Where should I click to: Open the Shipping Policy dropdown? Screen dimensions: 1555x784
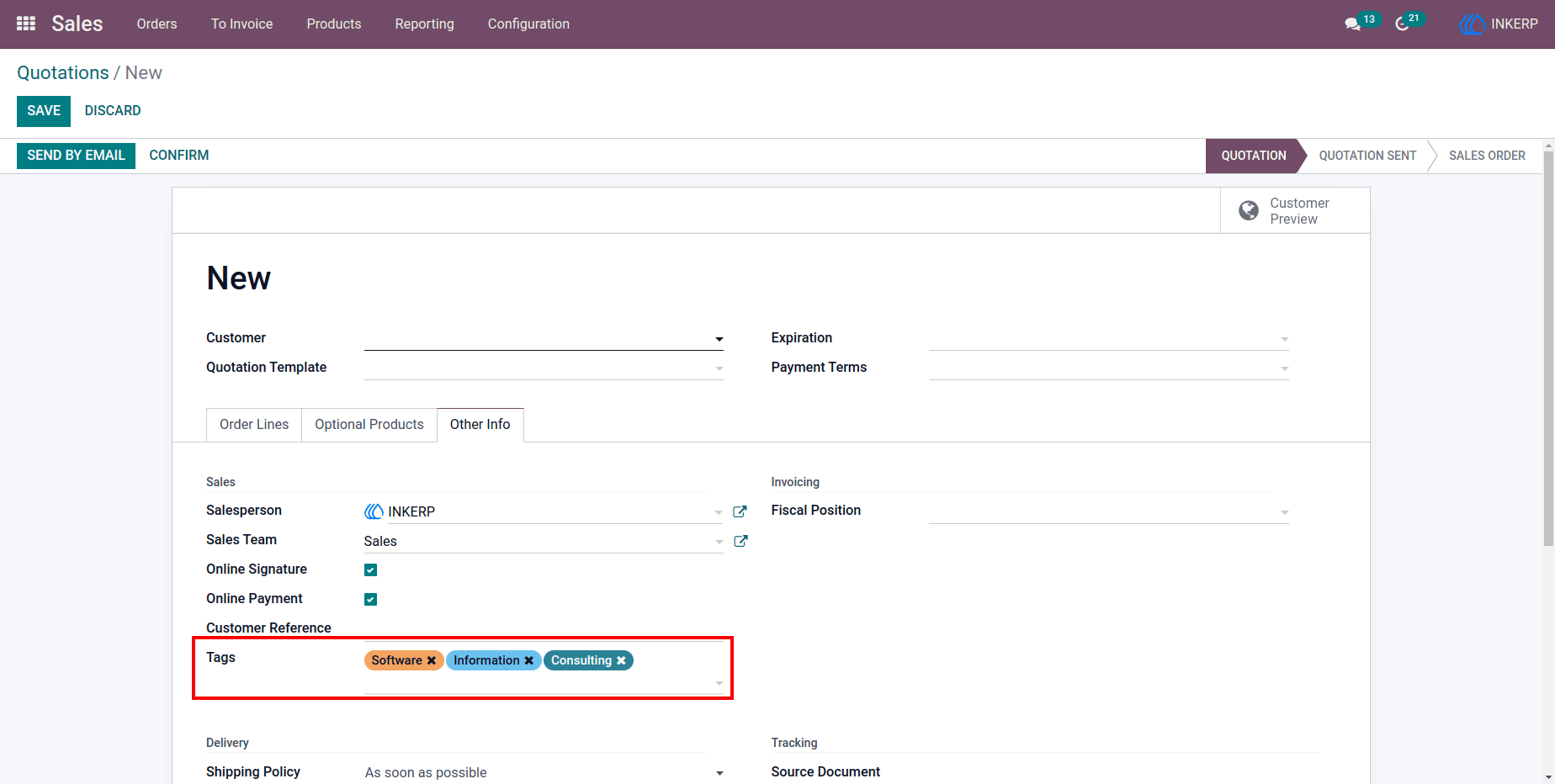pos(719,773)
